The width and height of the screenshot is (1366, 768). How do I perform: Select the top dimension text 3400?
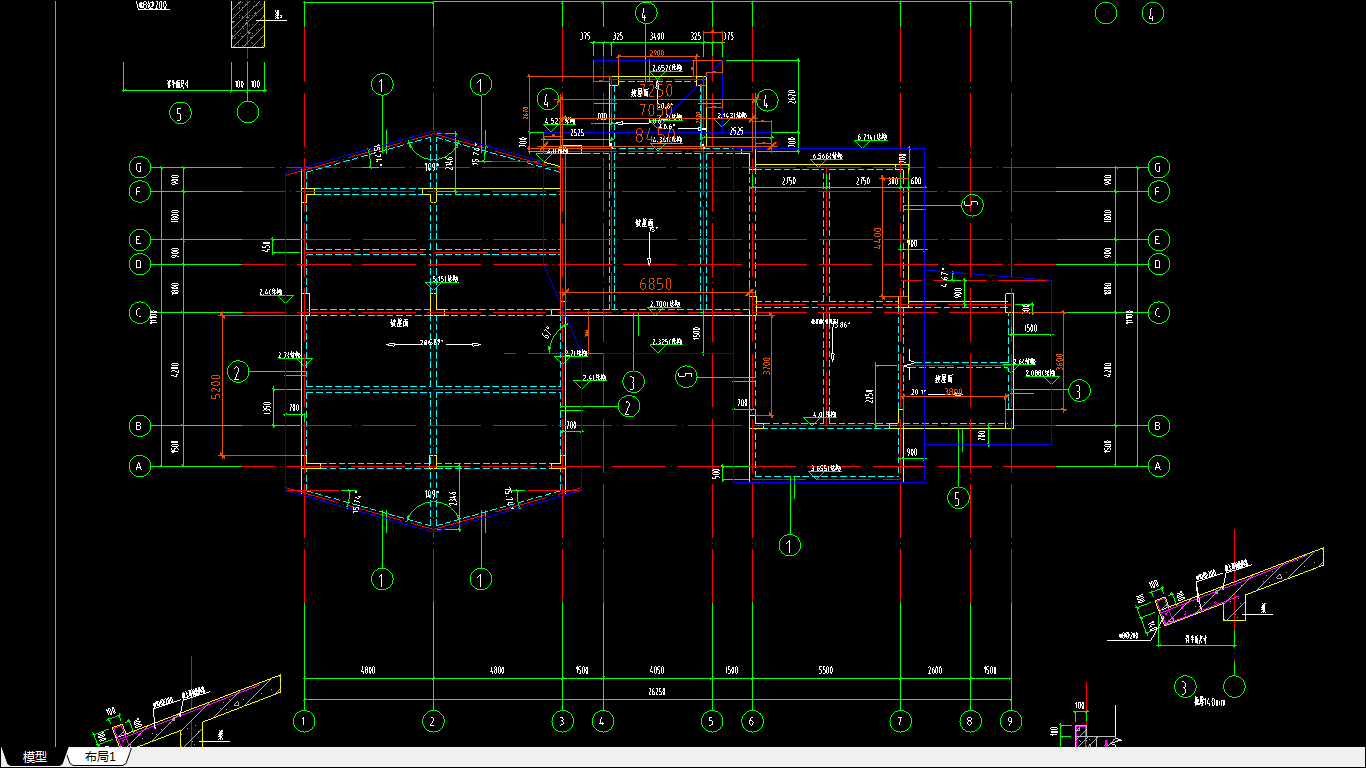click(x=657, y=36)
